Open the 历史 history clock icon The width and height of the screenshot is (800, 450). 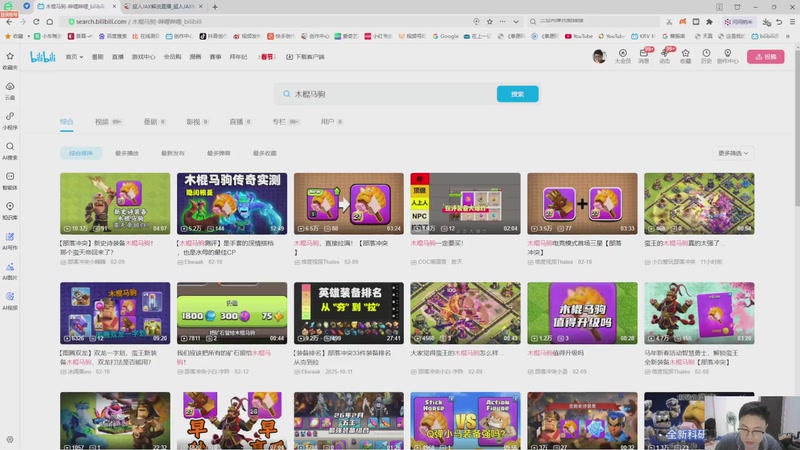click(x=706, y=56)
